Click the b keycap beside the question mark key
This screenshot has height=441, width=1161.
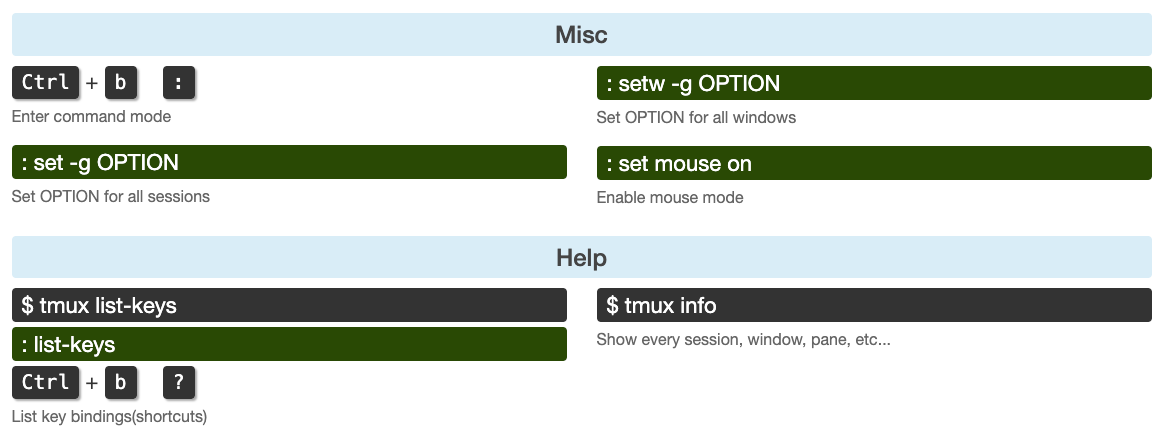coord(120,382)
